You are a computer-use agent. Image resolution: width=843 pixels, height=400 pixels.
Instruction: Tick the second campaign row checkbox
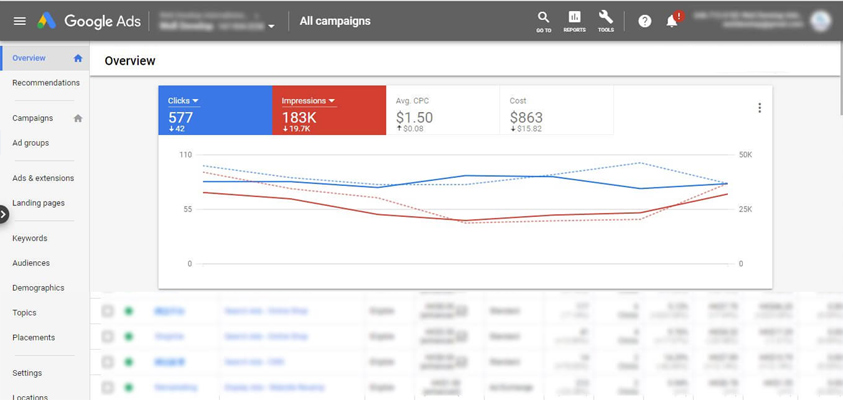pos(108,337)
